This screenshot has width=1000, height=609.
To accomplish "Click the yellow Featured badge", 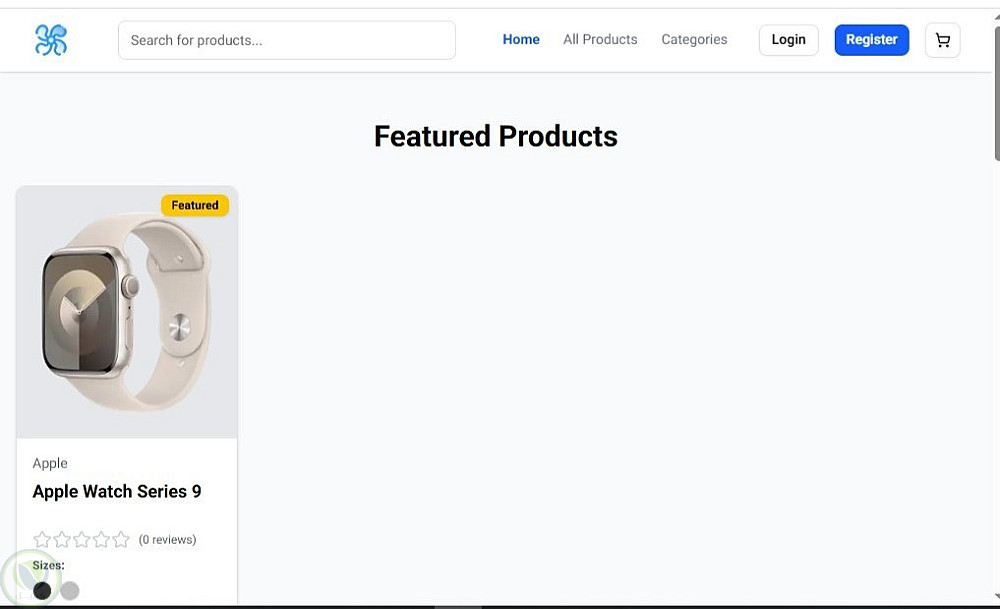I will (195, 205).
